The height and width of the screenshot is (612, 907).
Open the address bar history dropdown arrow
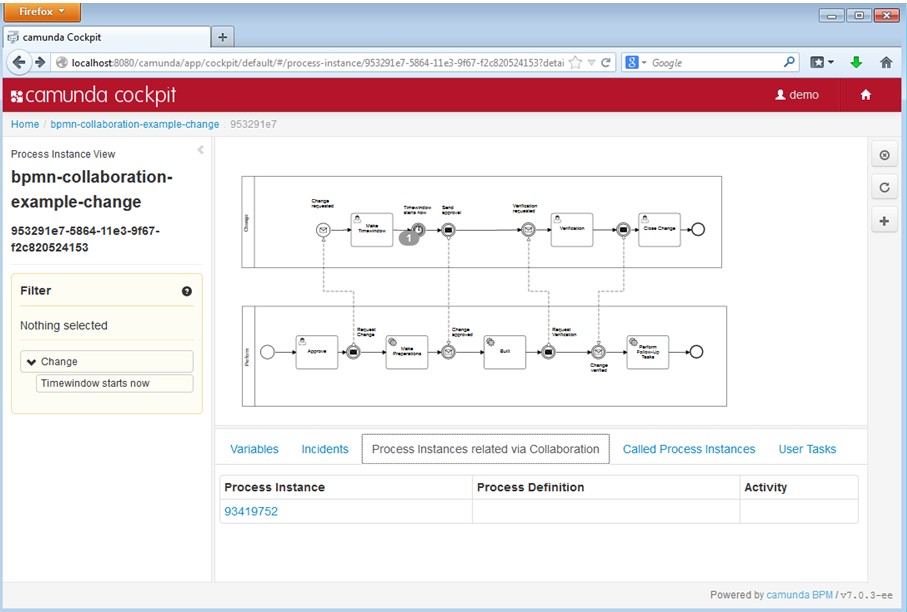click(x=591, y=62)
